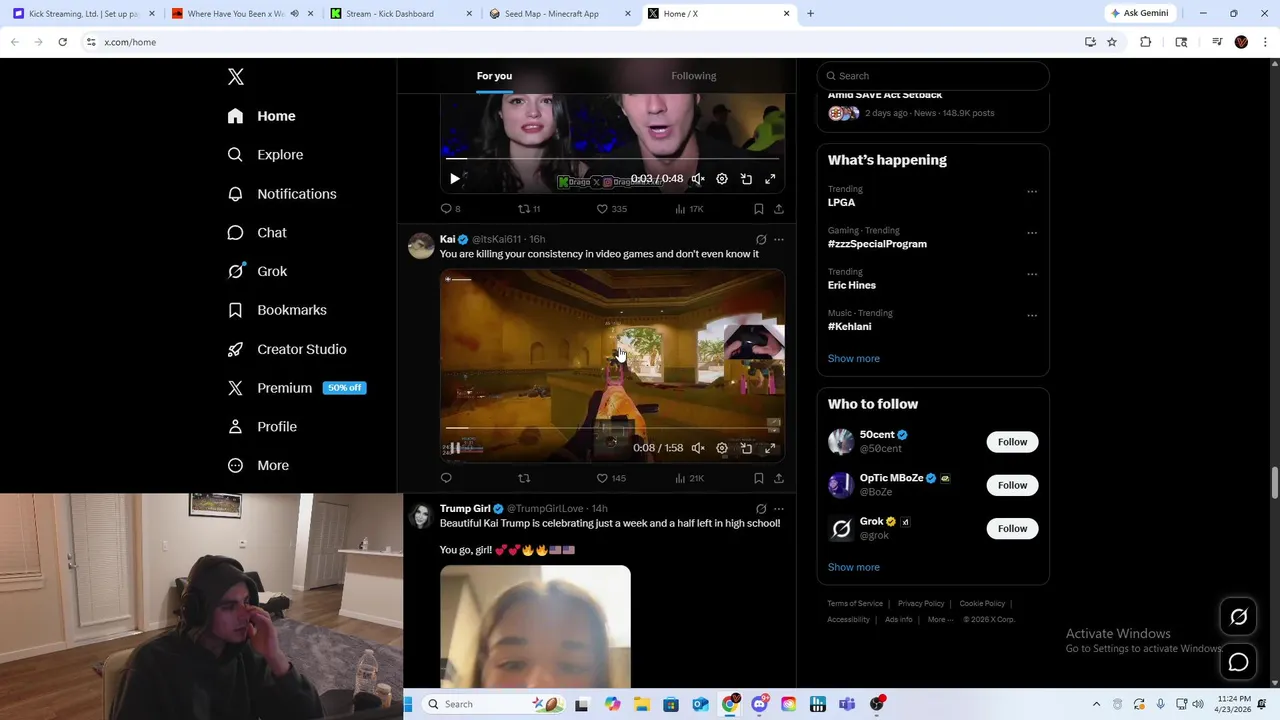The height and width of the screenshot is (720, 1280).
Task: Open Microsoft Teams from the taskbar
Action: [847, 704]
